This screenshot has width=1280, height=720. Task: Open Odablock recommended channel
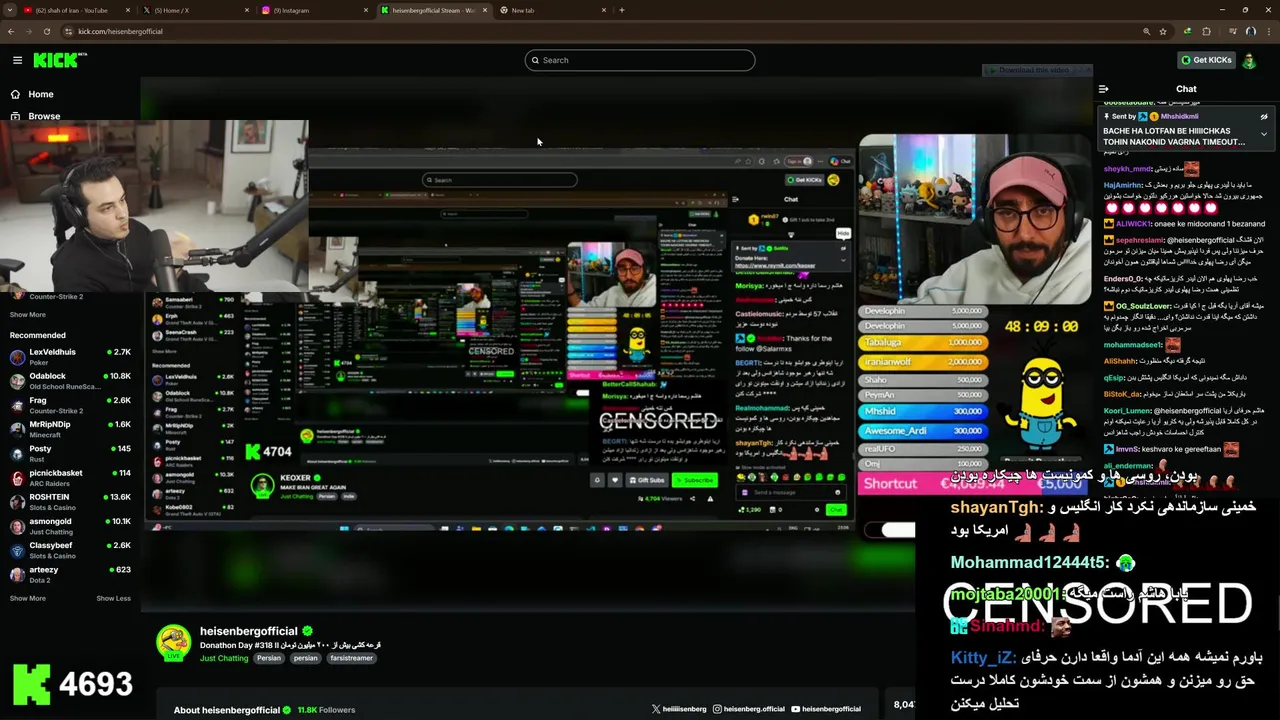(x=70, y=381)
